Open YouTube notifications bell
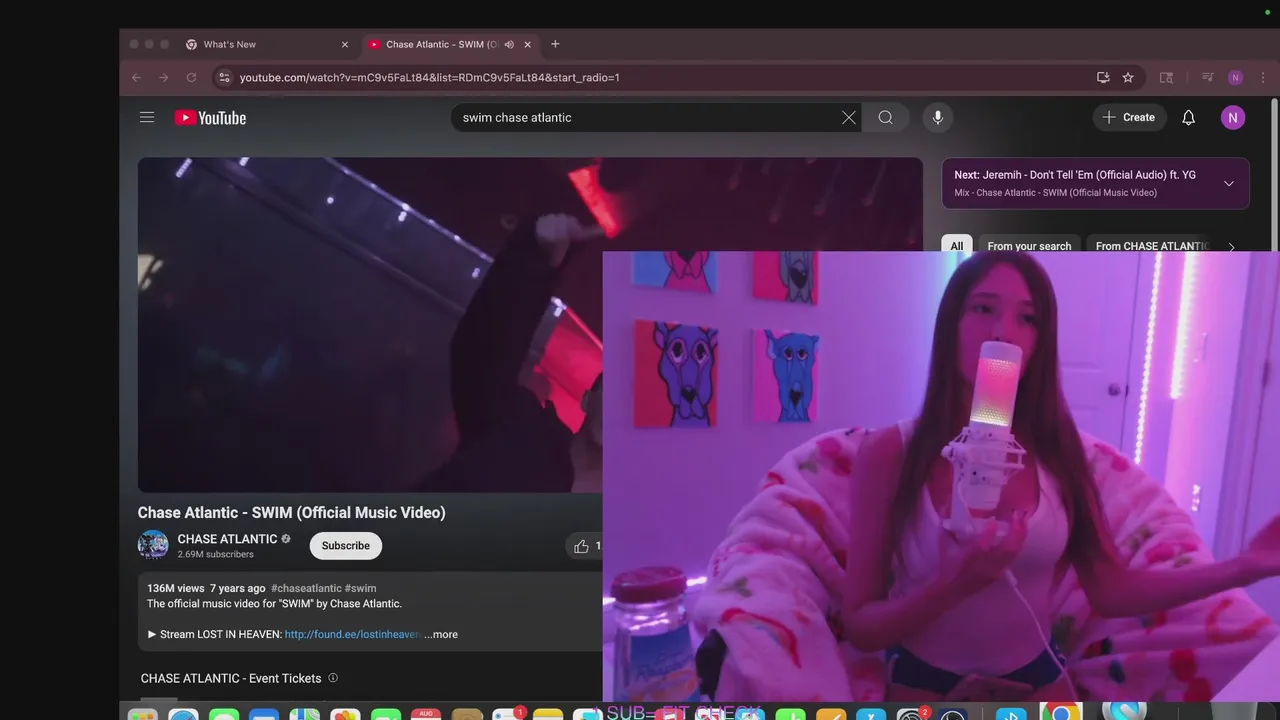1280x720 pixels. click(1188, 117)
